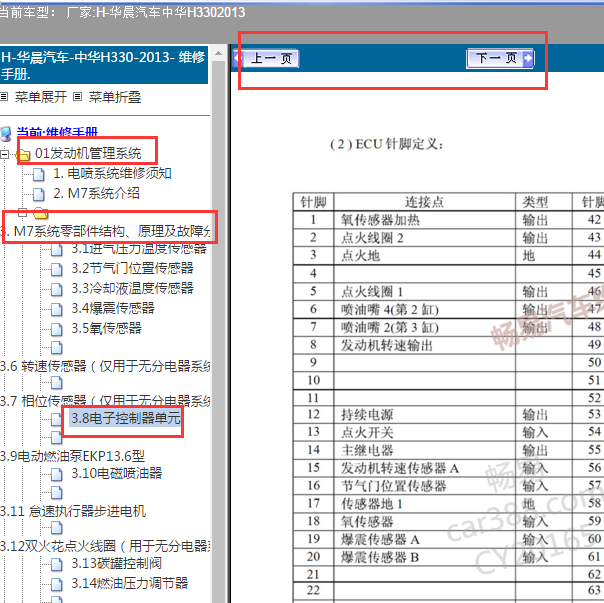The width and height of the screenshot is (604, 603).
Task: Open page icon for 3.3冷却液温度传感器
Action: 57,289
